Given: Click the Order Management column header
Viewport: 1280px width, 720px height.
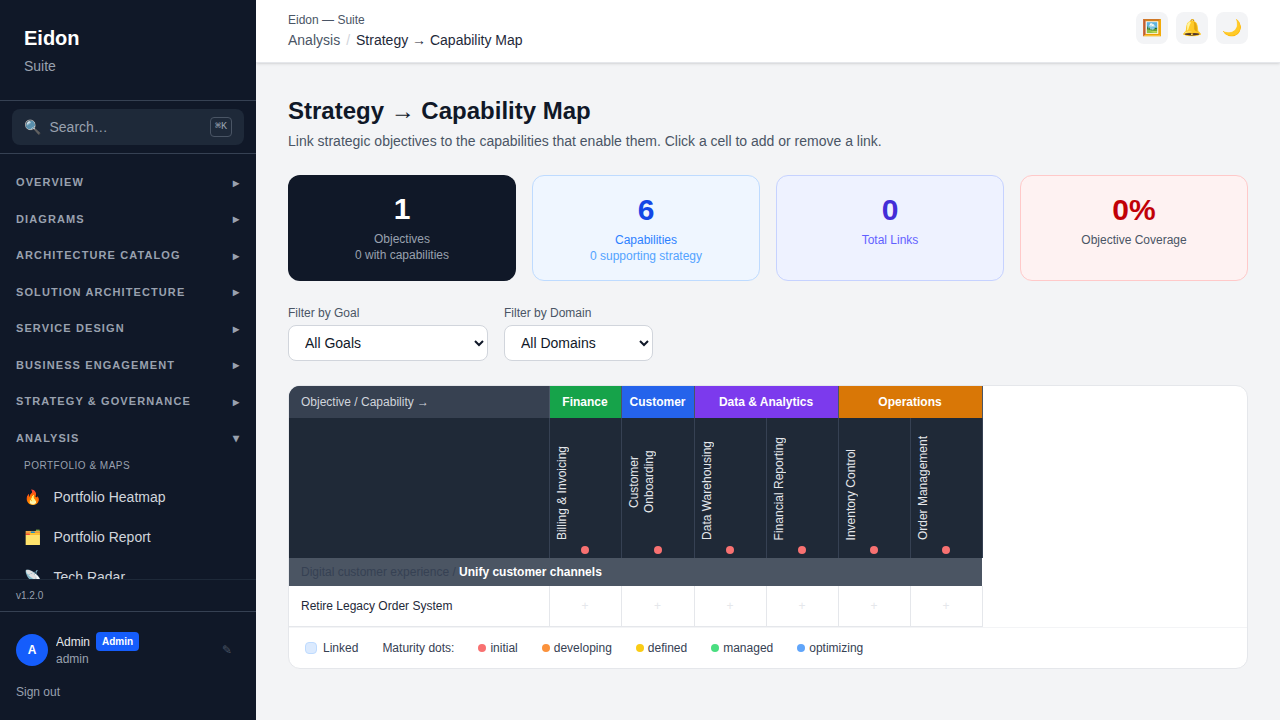Looking at the screenshot, I should pyautogui.click(x=946, y=488).
